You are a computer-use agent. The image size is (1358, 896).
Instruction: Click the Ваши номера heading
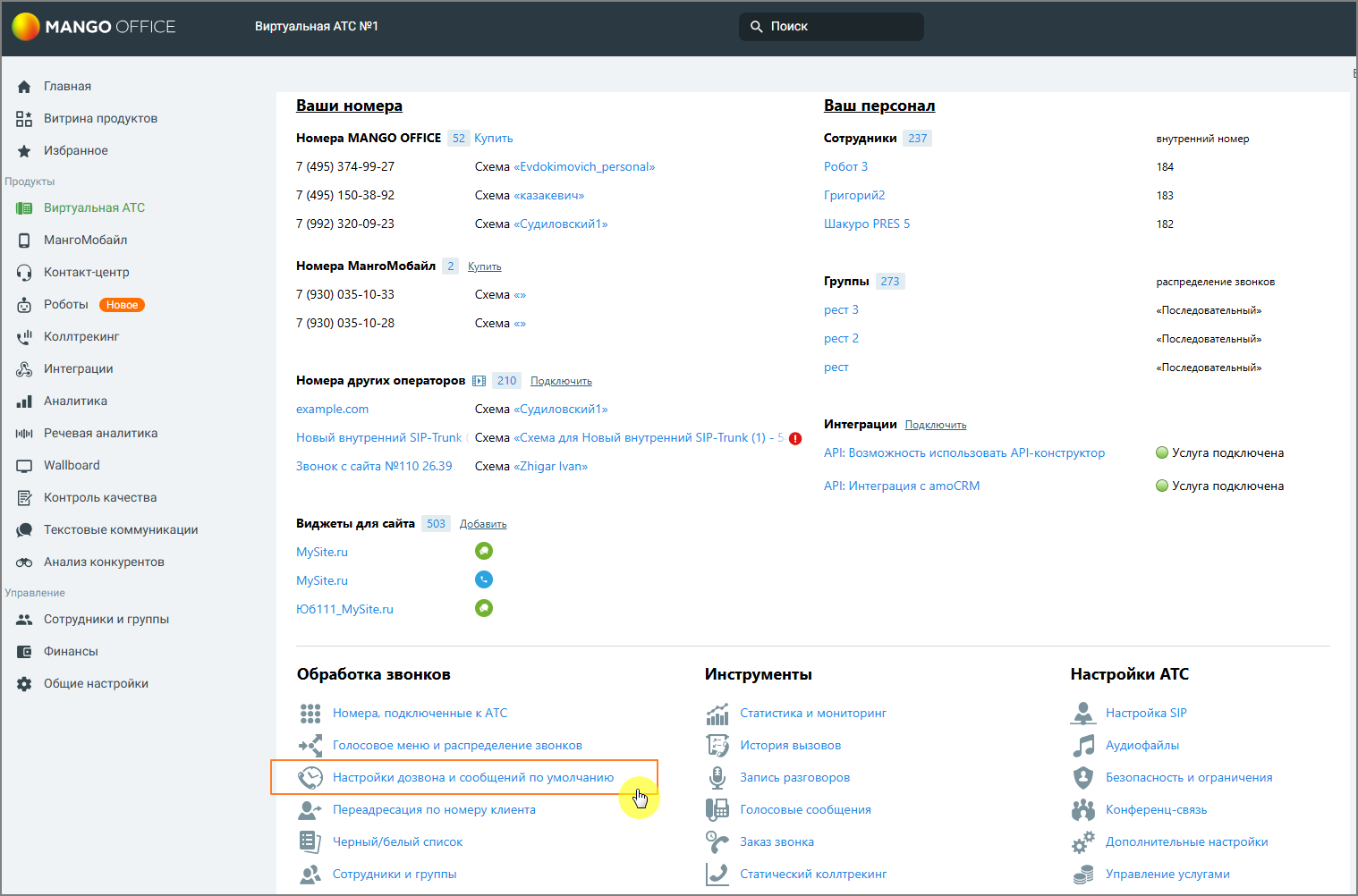click(349, 106)
